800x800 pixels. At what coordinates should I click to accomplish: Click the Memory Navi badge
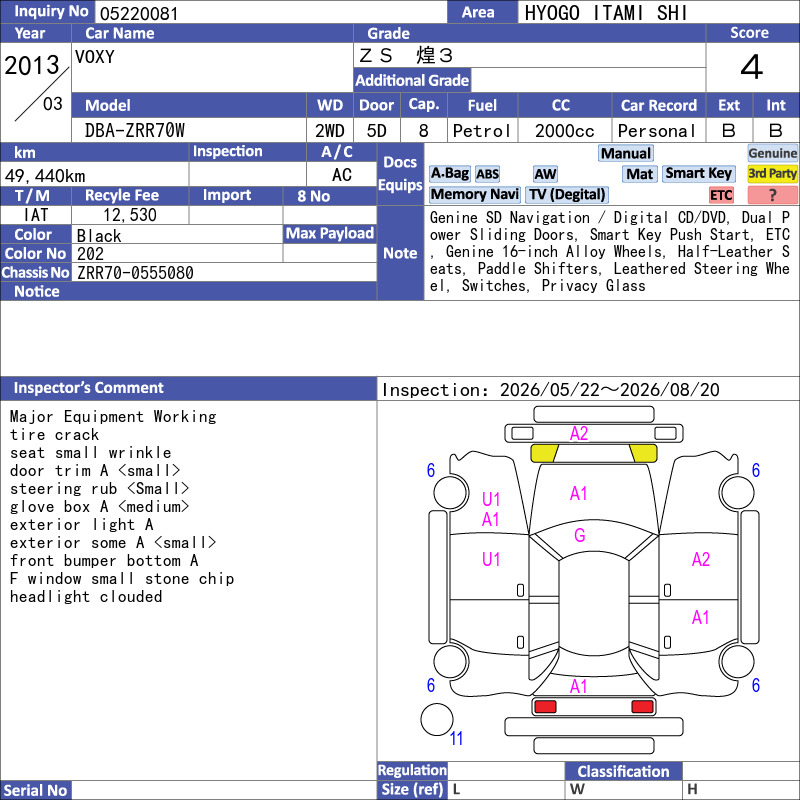coord(474,195)
